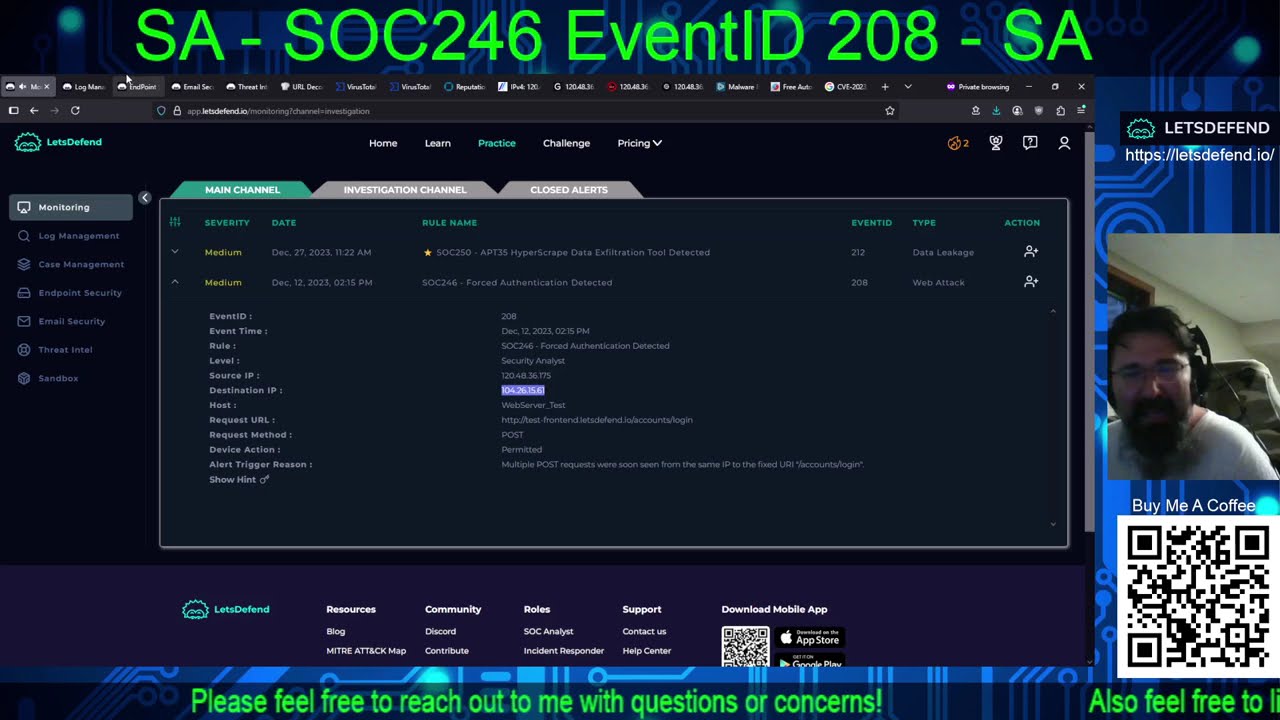Switch to the EndPoint browser tab
This screenshot has width=1280, height=720.
click(x=137, y=87)
